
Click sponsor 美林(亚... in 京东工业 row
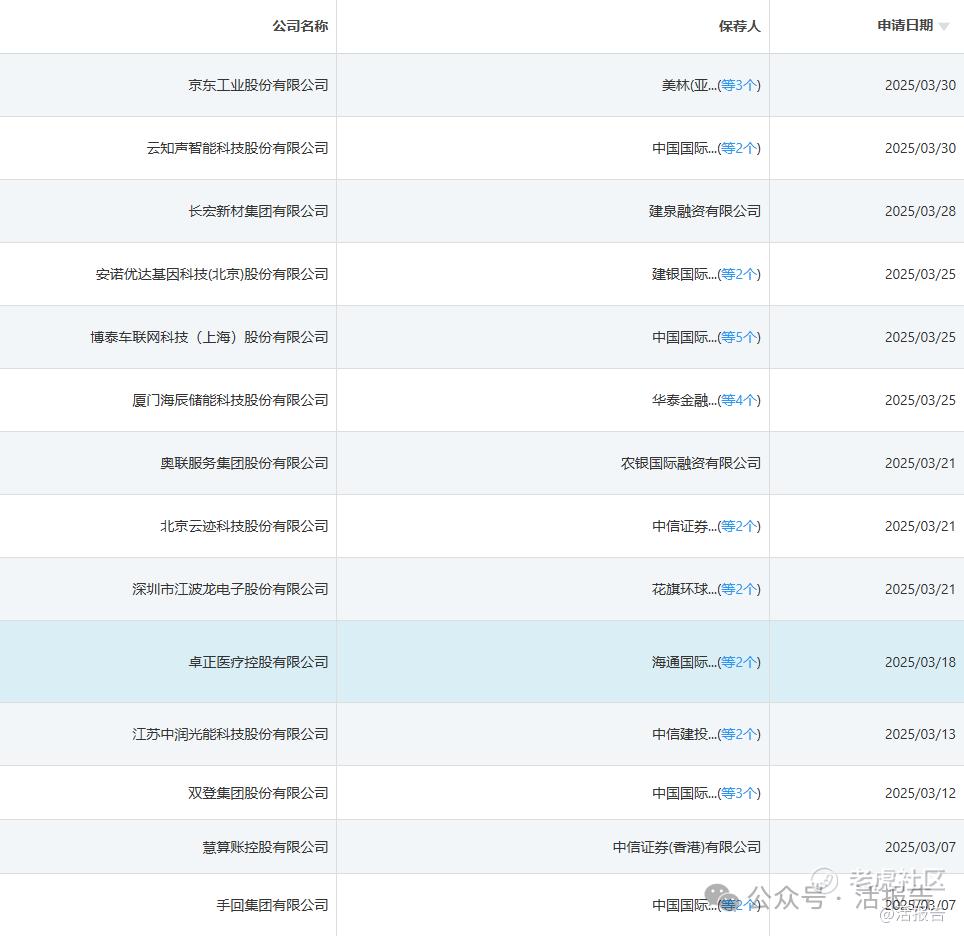coord(689,85)
